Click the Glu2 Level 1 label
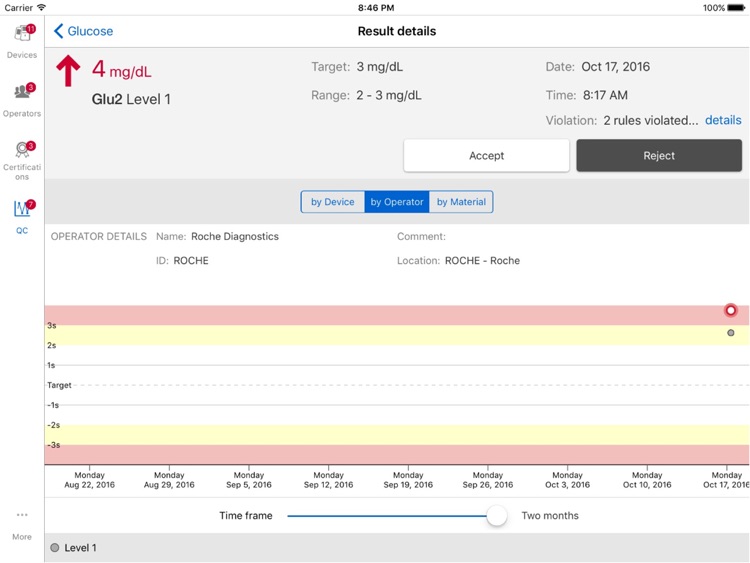Viewport: 750px width, 563px height. click(131, 99)
